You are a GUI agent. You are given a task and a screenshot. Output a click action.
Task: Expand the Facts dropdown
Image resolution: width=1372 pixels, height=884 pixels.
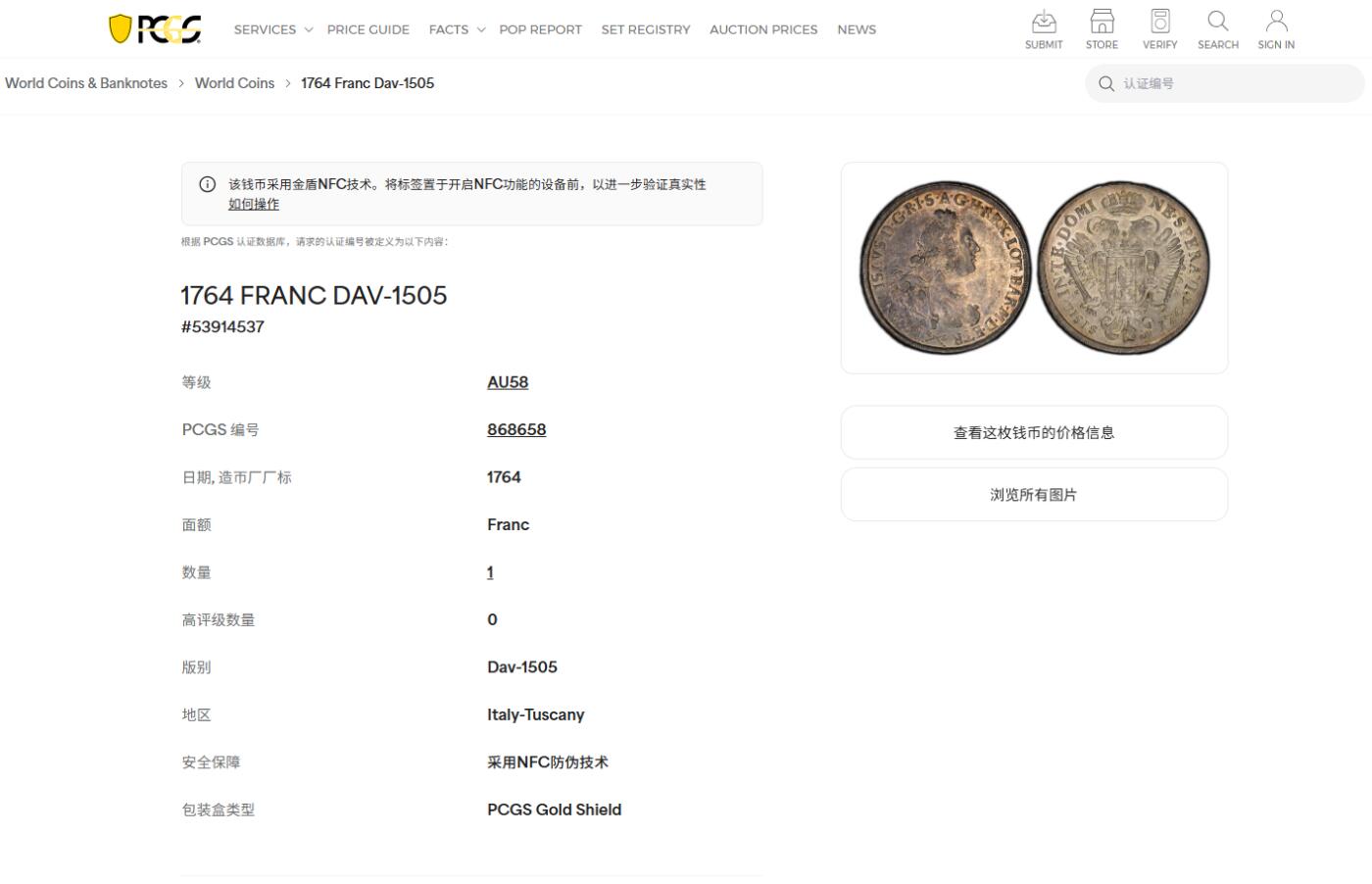click(x=448, y=29)
